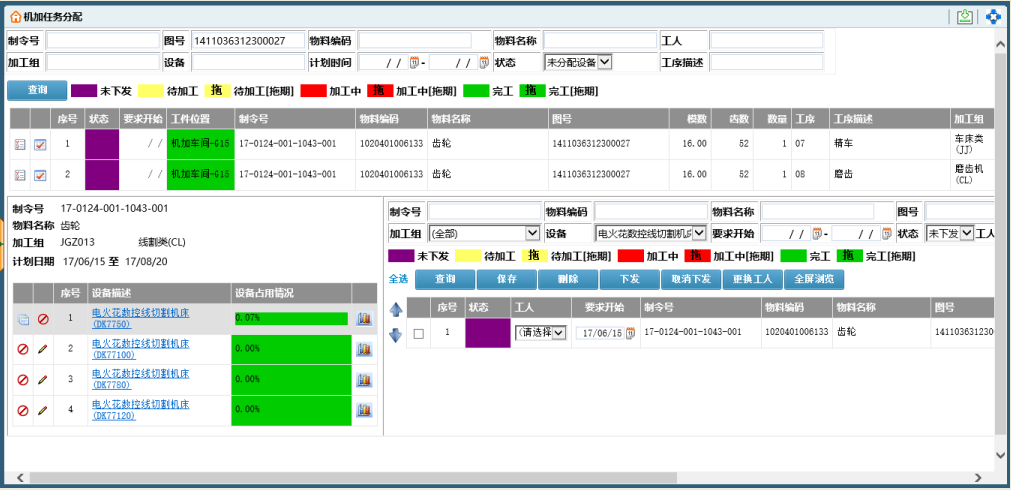Screen dimensions: 1011x490
Task: Open the 电火花数控线切割机床 (DK77100) link
Action: (140, 349)
